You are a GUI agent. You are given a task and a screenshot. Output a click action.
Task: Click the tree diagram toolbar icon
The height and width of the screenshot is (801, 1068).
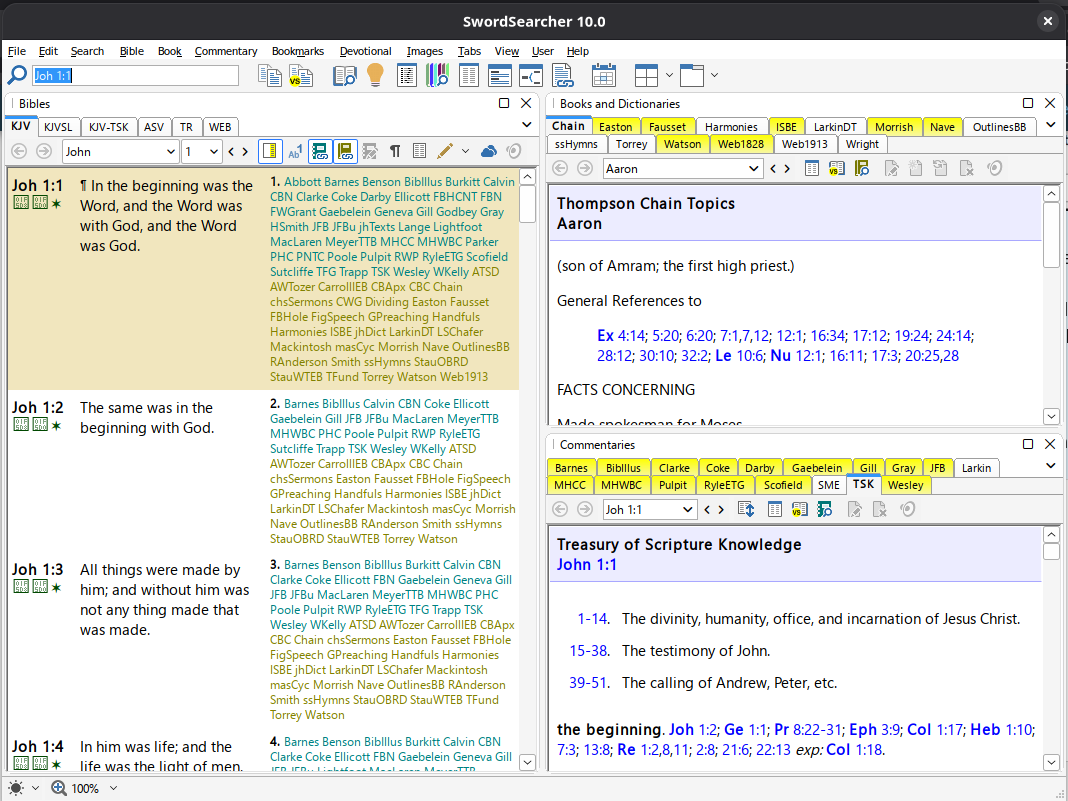531,75
